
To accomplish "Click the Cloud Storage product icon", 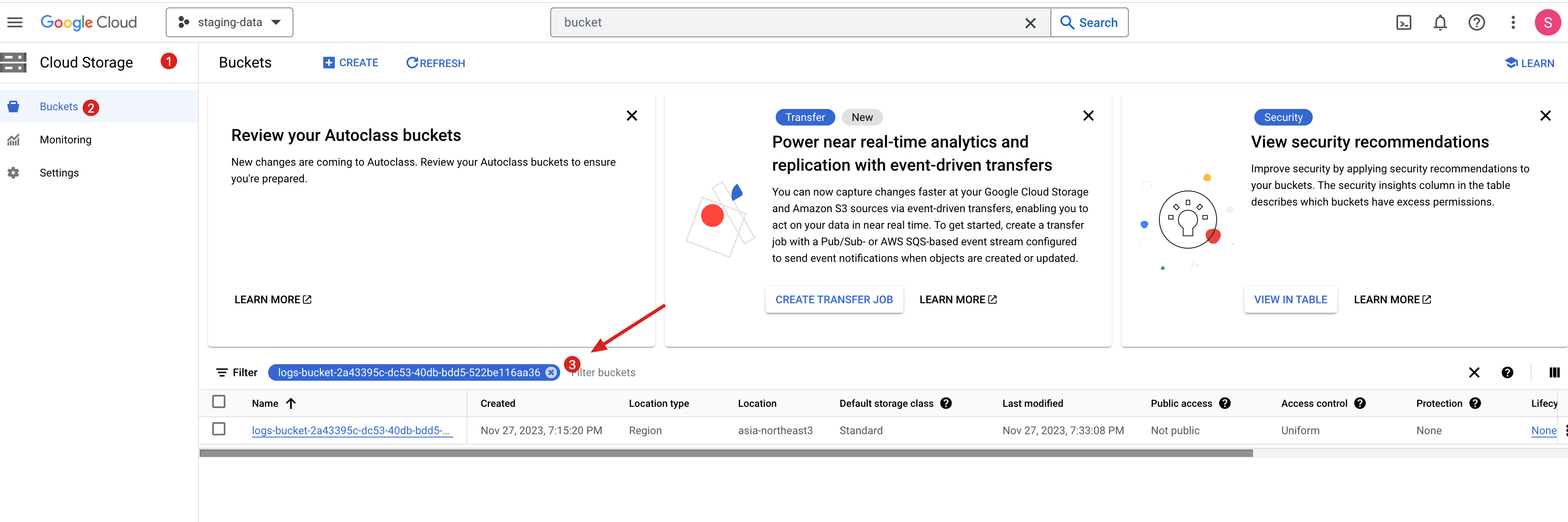I will (x=13, y=62).
